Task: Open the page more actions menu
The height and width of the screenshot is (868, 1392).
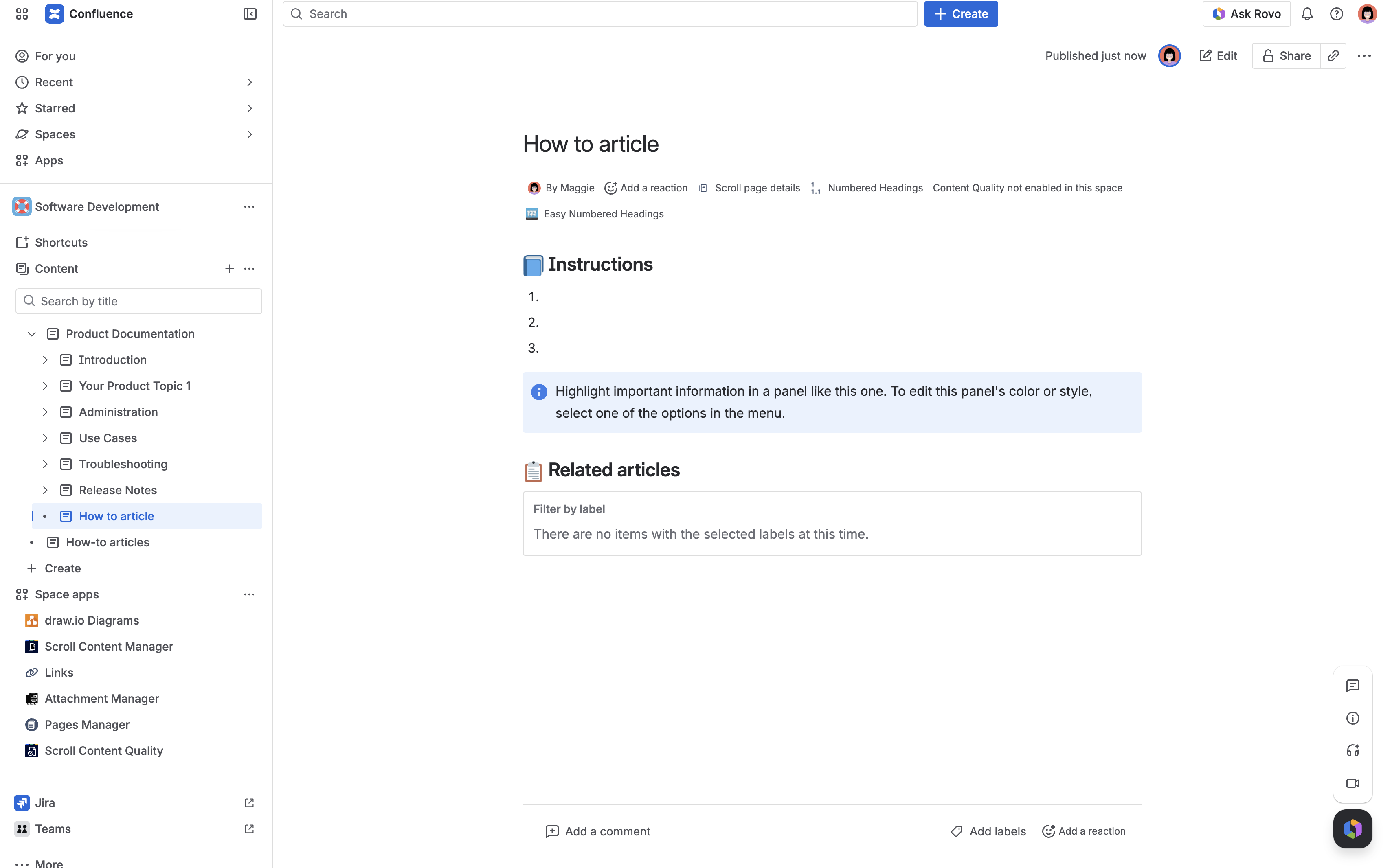Action: tap(1364, 56)
